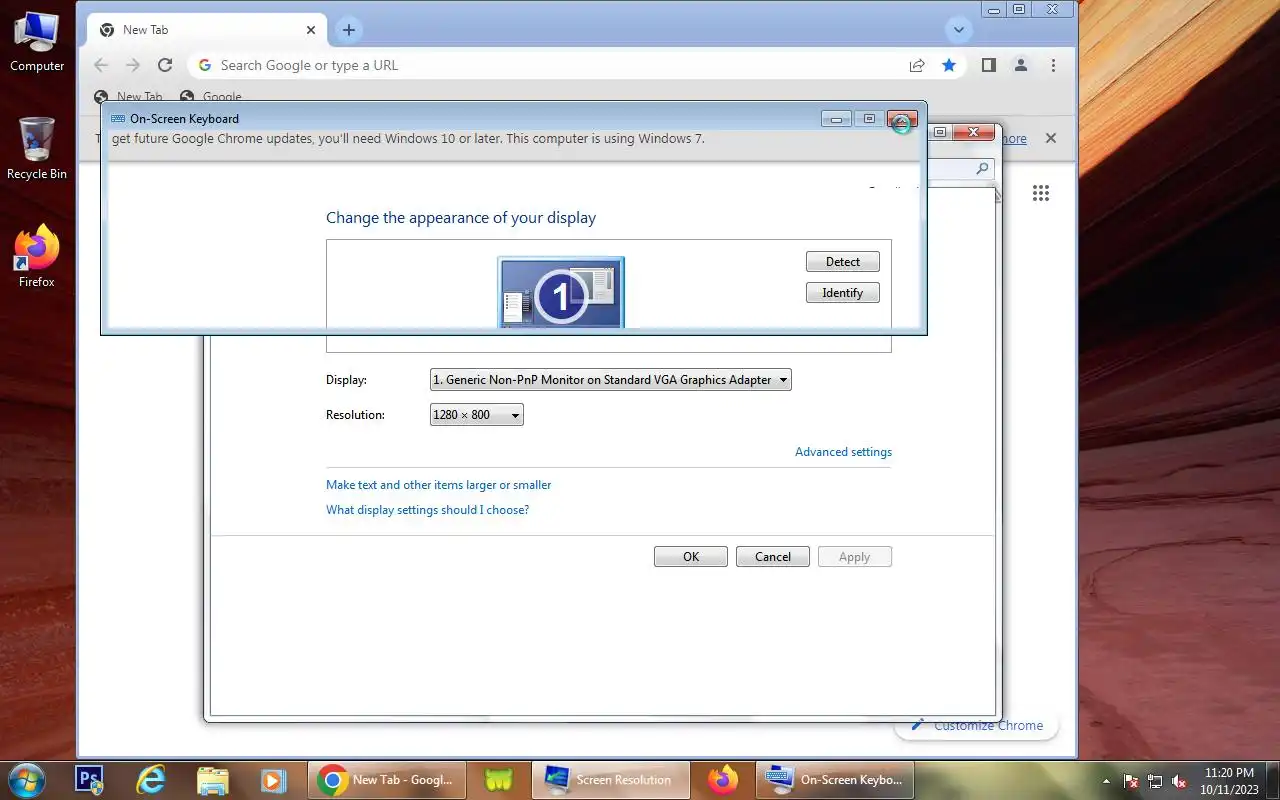Reload the Chrome page
Image resolution: width=1280 pixels, height=800 pixels.
point(165,65)
